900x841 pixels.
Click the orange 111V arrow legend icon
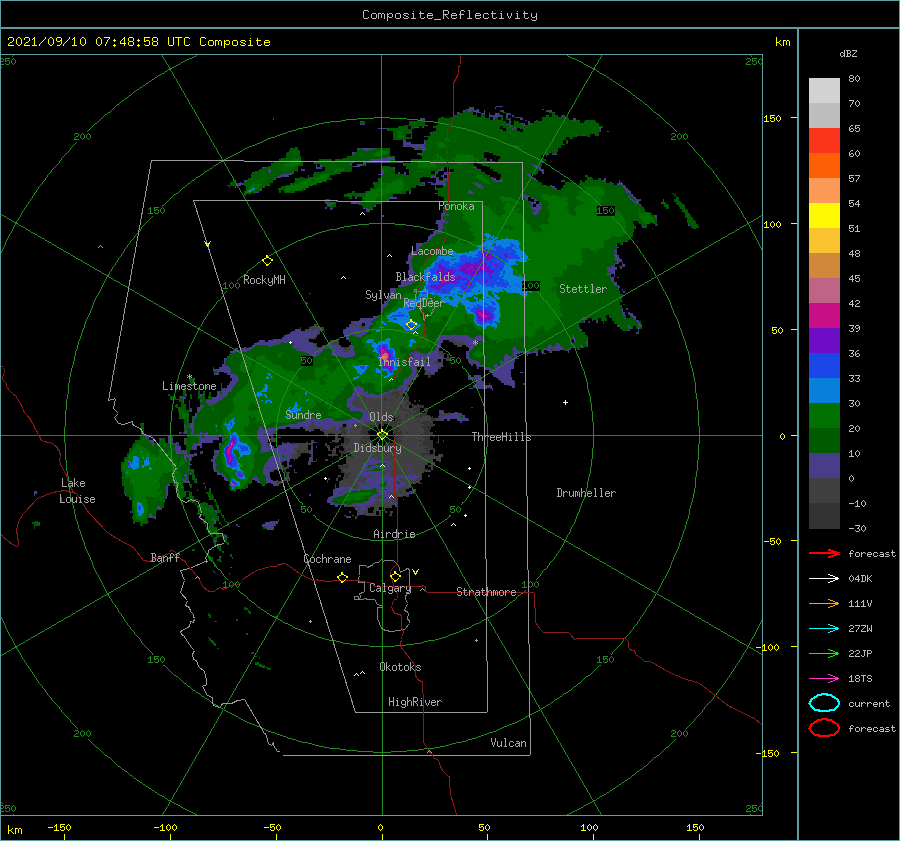[824, 603]
